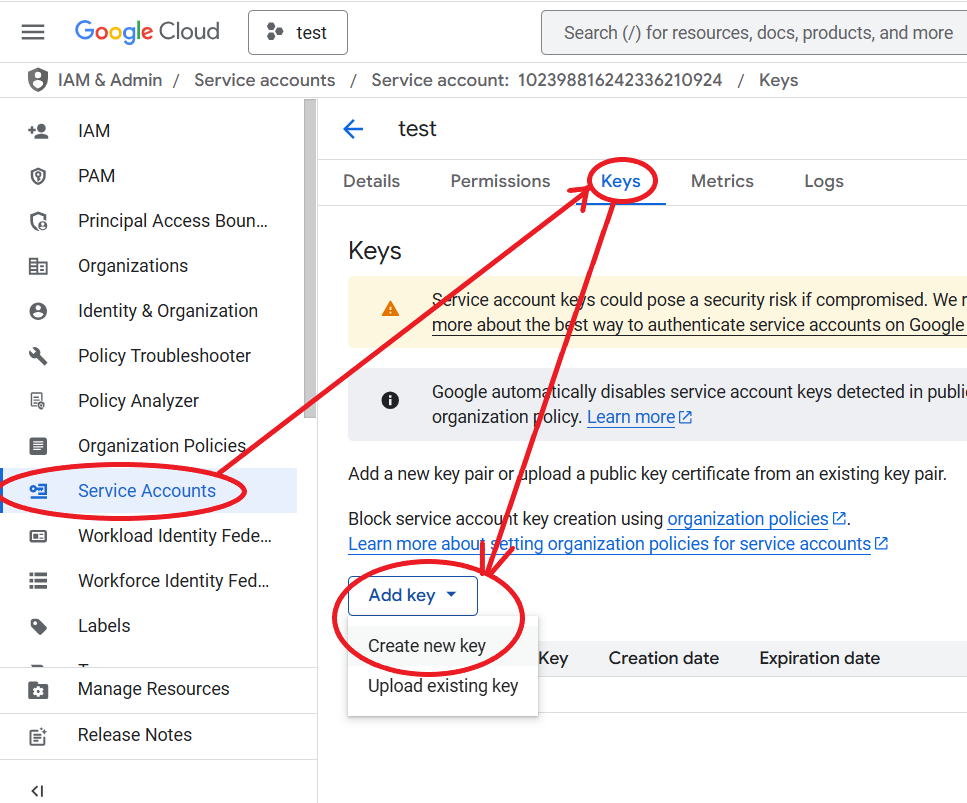967x803 pixels.
Task: Go back using the blue arrow
Action: pos(353,129)
